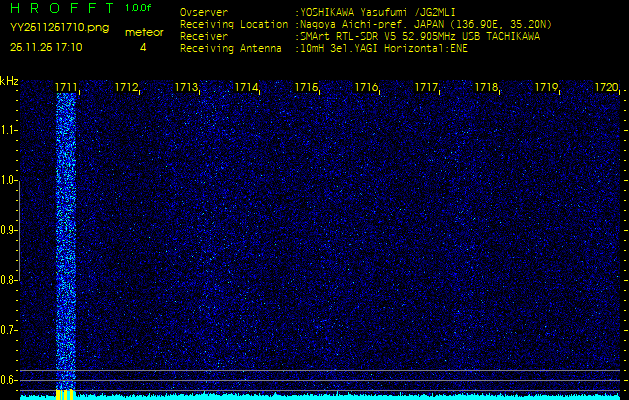Click the 1719 time axis label

(546, 87)
